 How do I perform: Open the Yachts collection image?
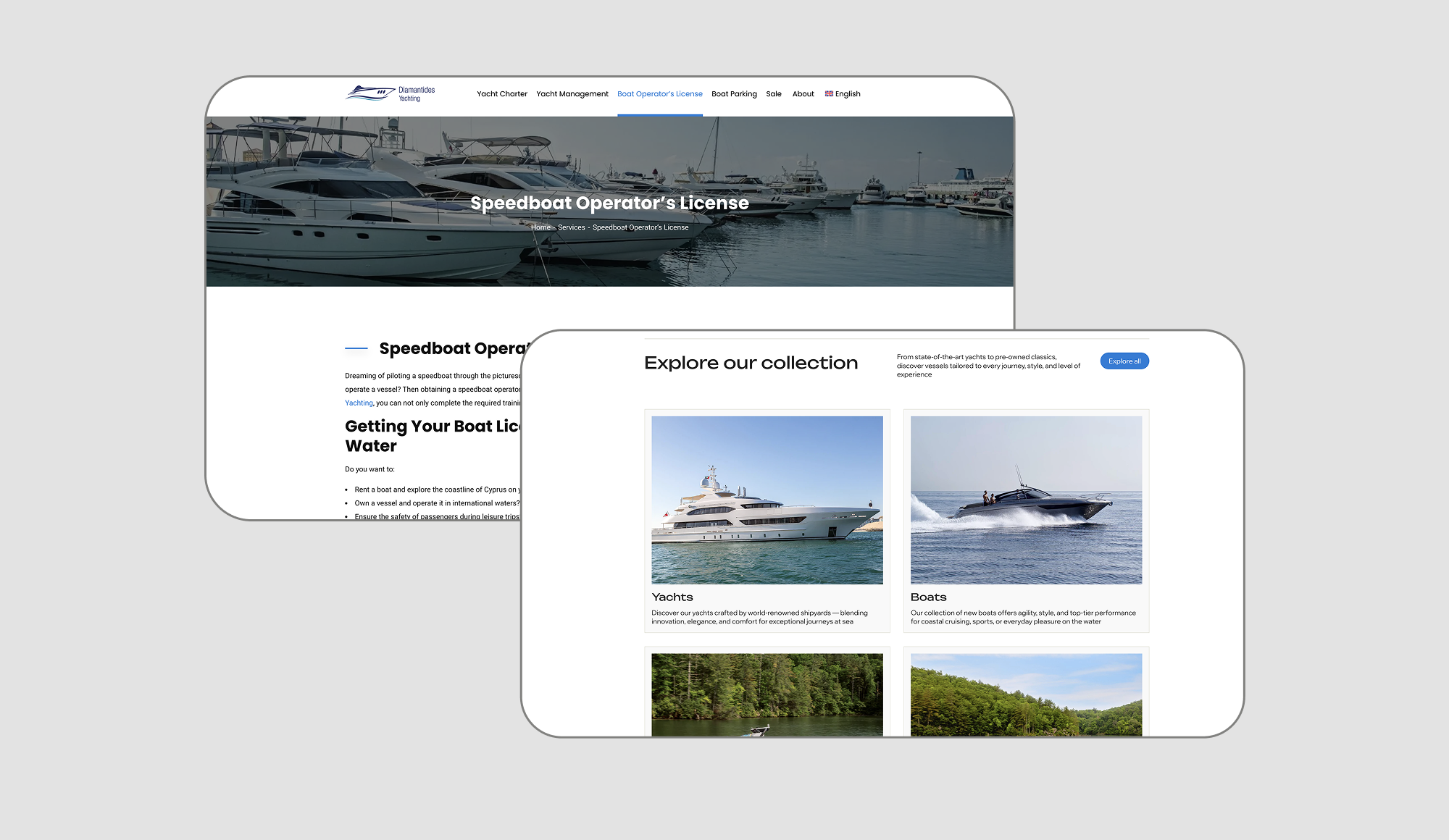point(767,500)
